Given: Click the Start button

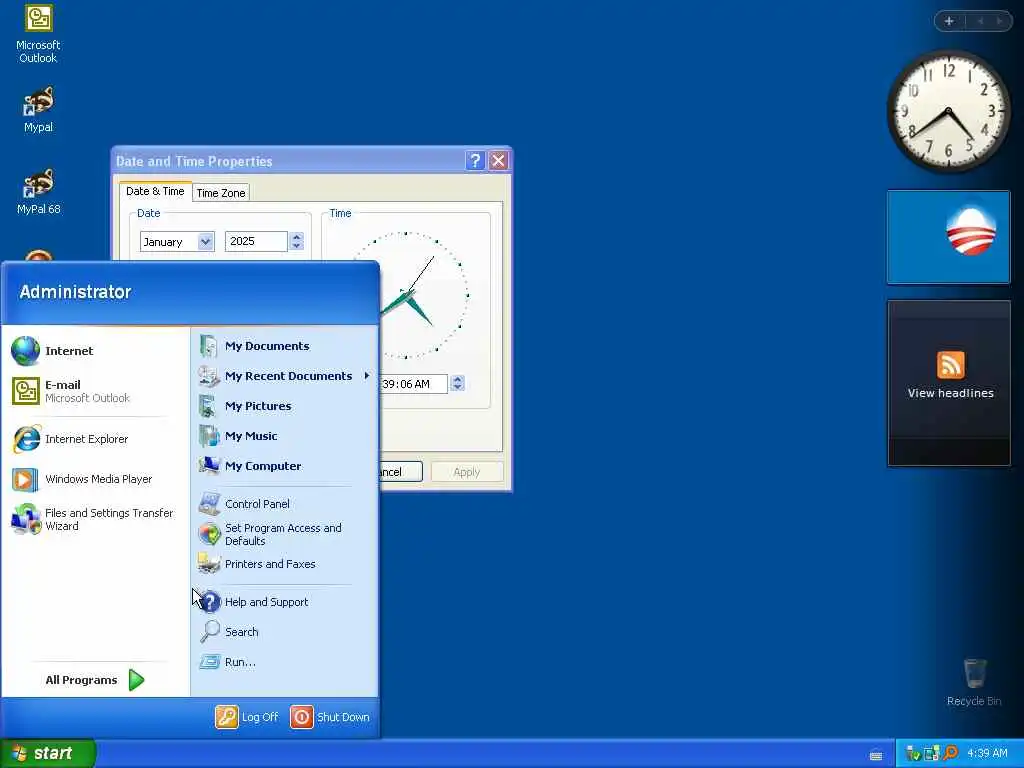Looking at the screenshot, I should point(48,754).
